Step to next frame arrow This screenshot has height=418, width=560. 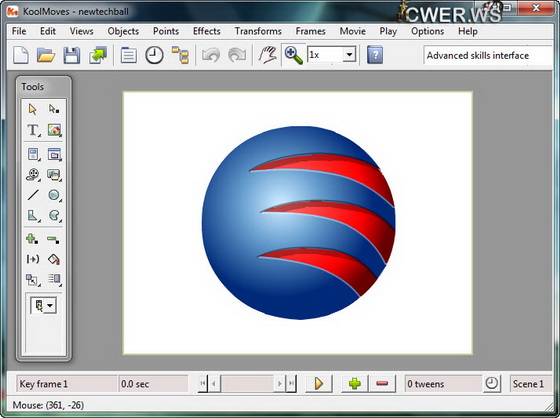(x=280, y=384)
